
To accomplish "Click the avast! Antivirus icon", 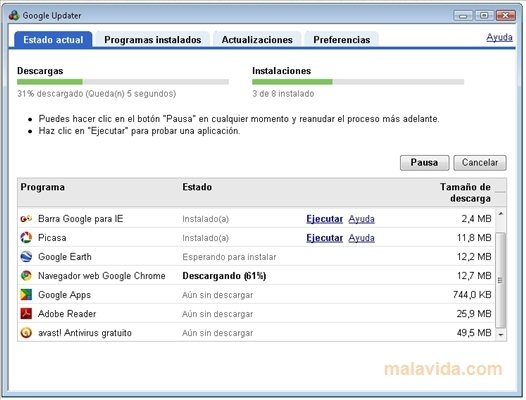I will tap(26, 333).
